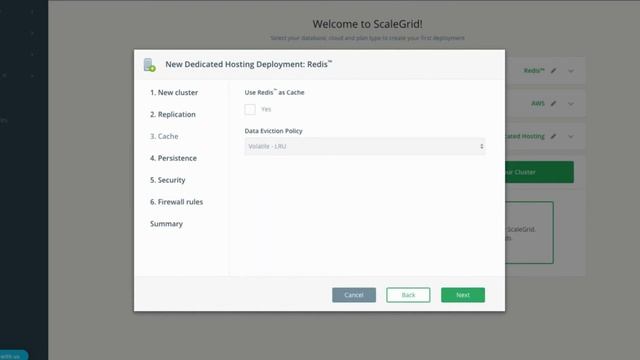Screen dimensions: 640x360
Task: Edit the Redis selection with pencil icon
Action: 553,71
